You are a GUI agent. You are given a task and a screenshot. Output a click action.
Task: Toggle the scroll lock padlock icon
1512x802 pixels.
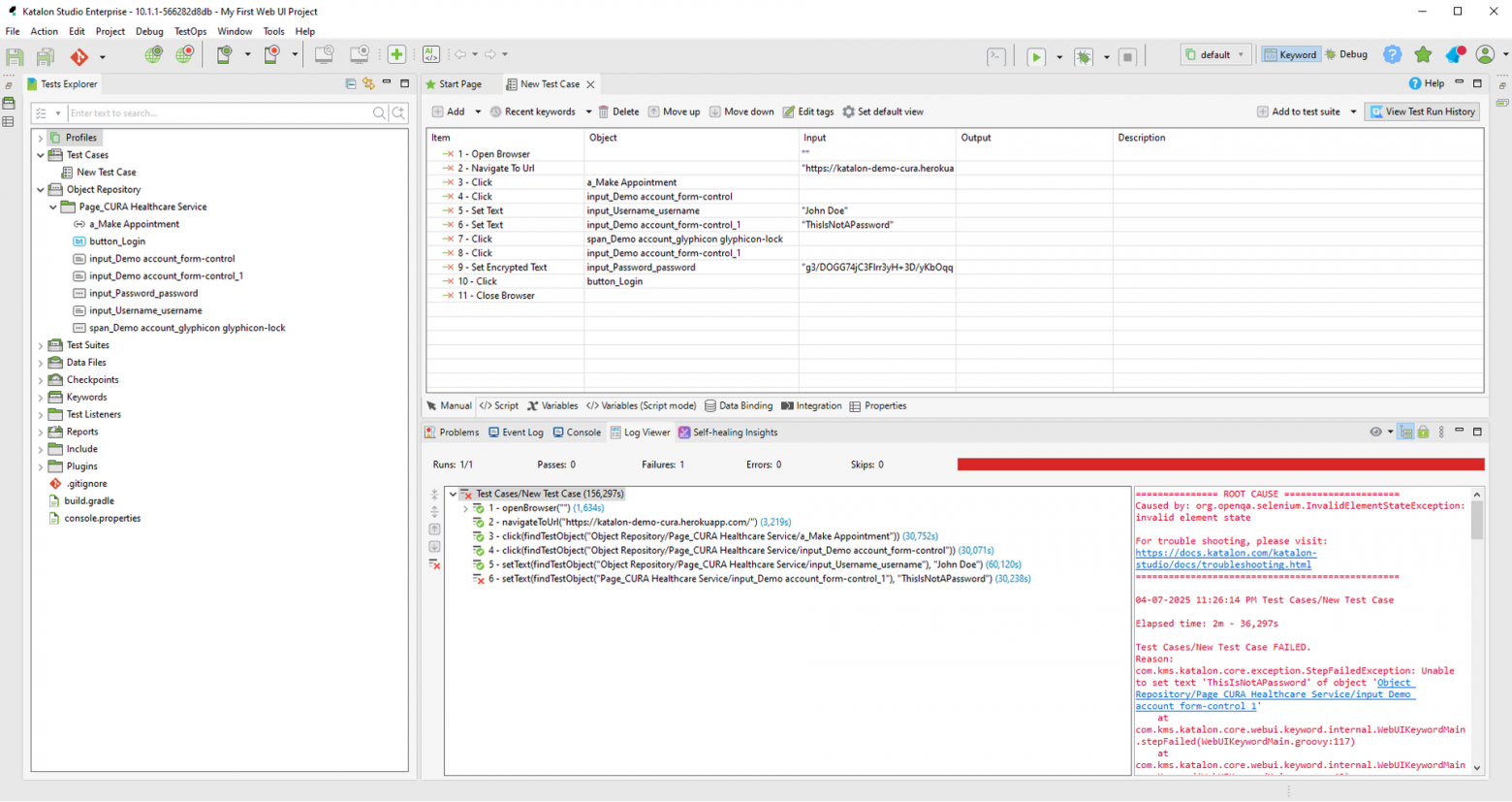click(1423, 433)
